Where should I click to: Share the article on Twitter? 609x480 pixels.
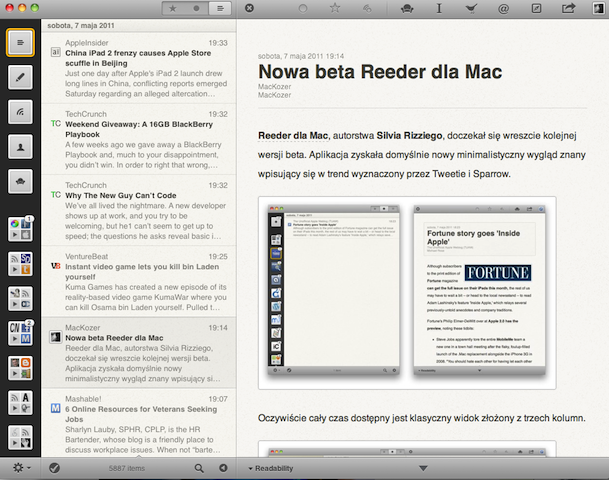471,9
